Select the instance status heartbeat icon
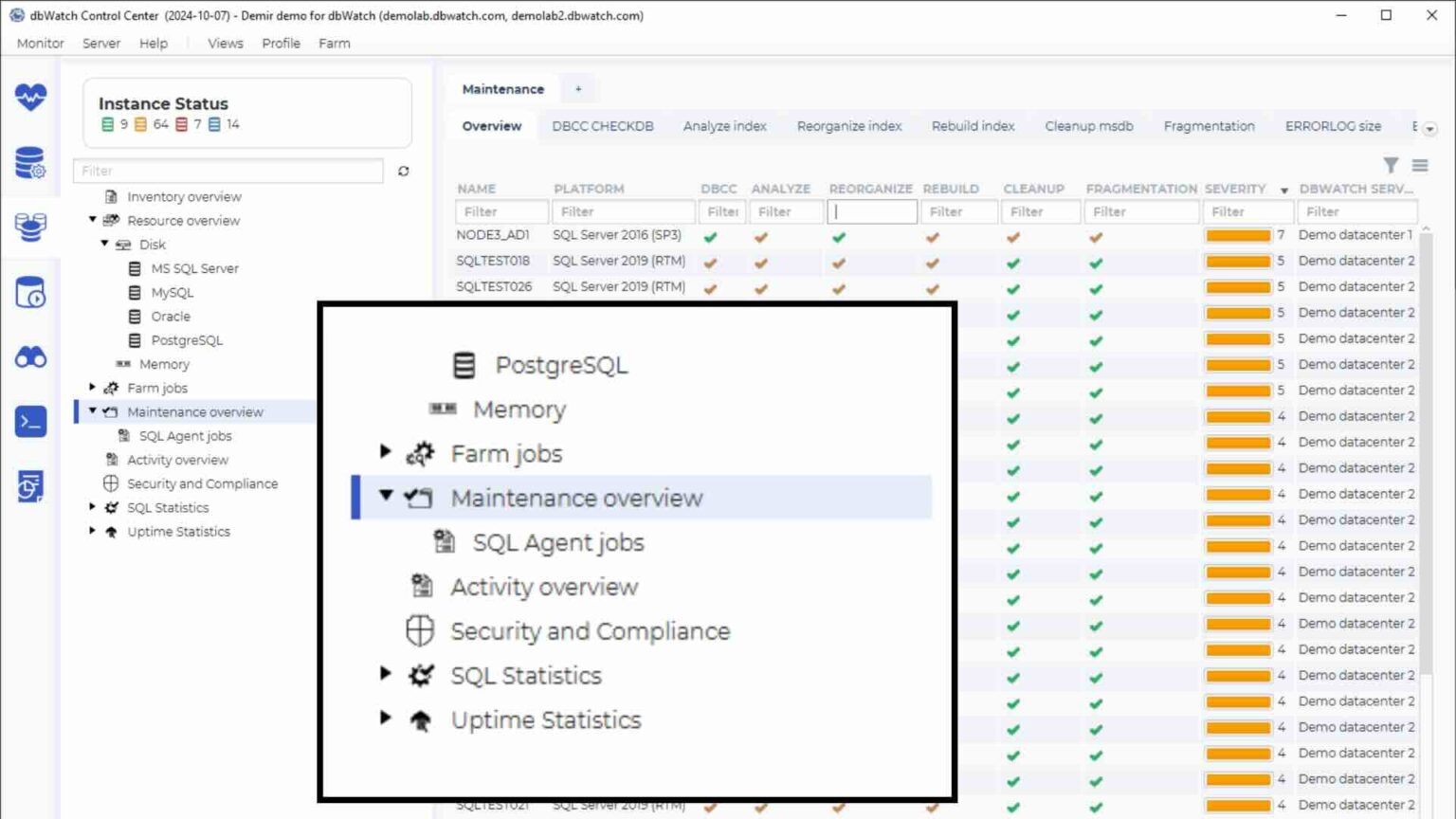Screen dimensions: 1456x819 click(x=29, y=96)
